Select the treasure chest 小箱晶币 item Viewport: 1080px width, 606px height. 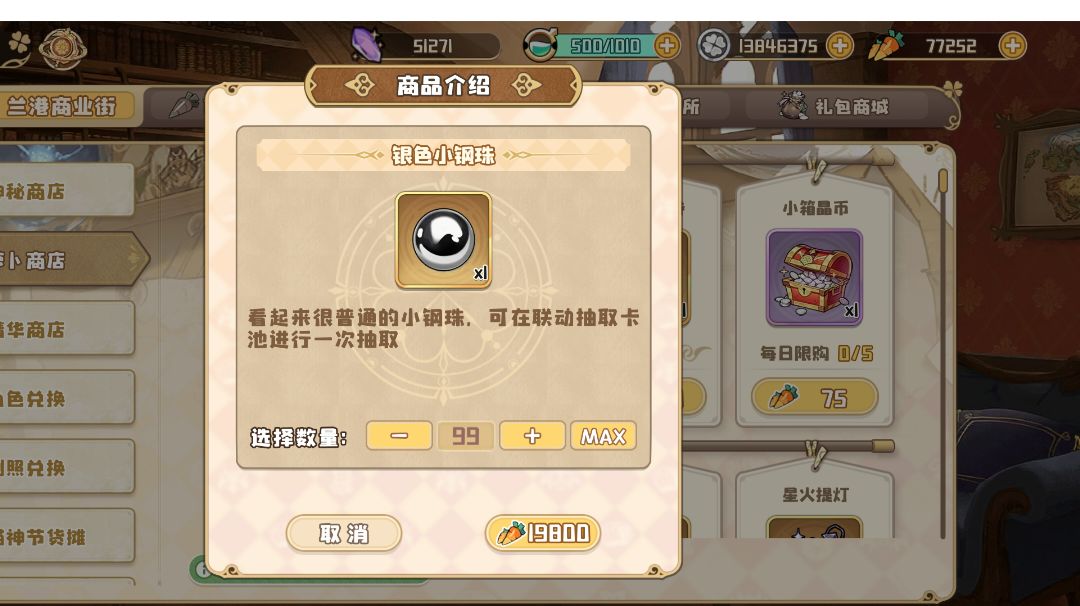click(x=814, y=278)
